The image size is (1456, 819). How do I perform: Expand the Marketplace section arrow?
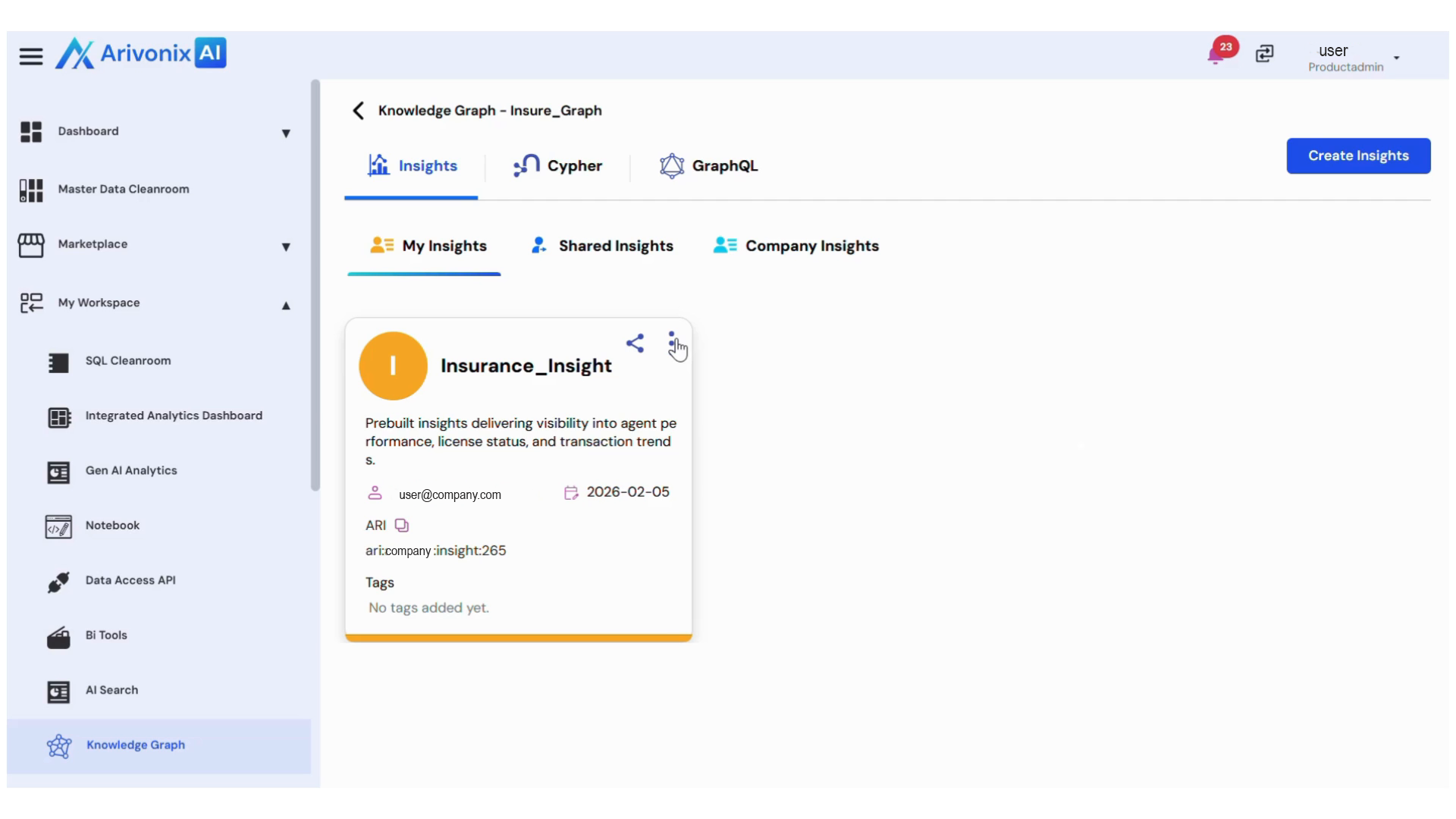coord(286,247)
